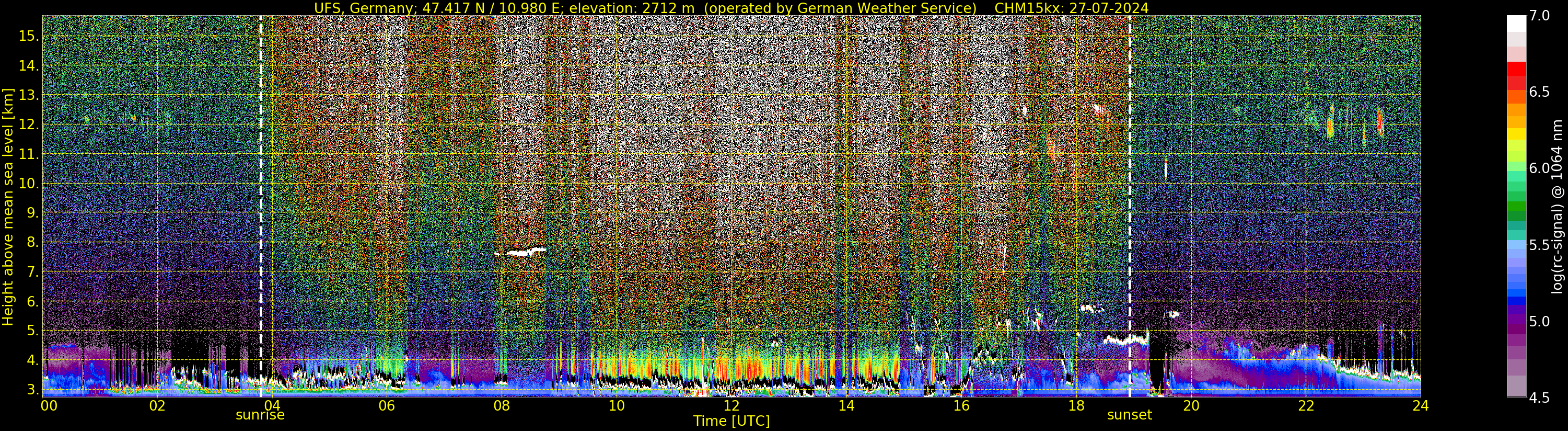This screenshot has height=431, width=1568.
Task: Select the white dashed sunrise marker line
Action: (x=261, y=206)
